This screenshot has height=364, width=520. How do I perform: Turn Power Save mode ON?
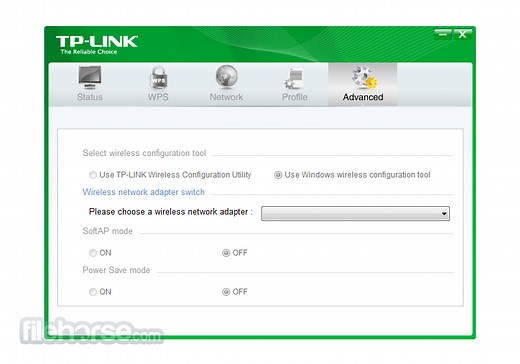(93, 292)
